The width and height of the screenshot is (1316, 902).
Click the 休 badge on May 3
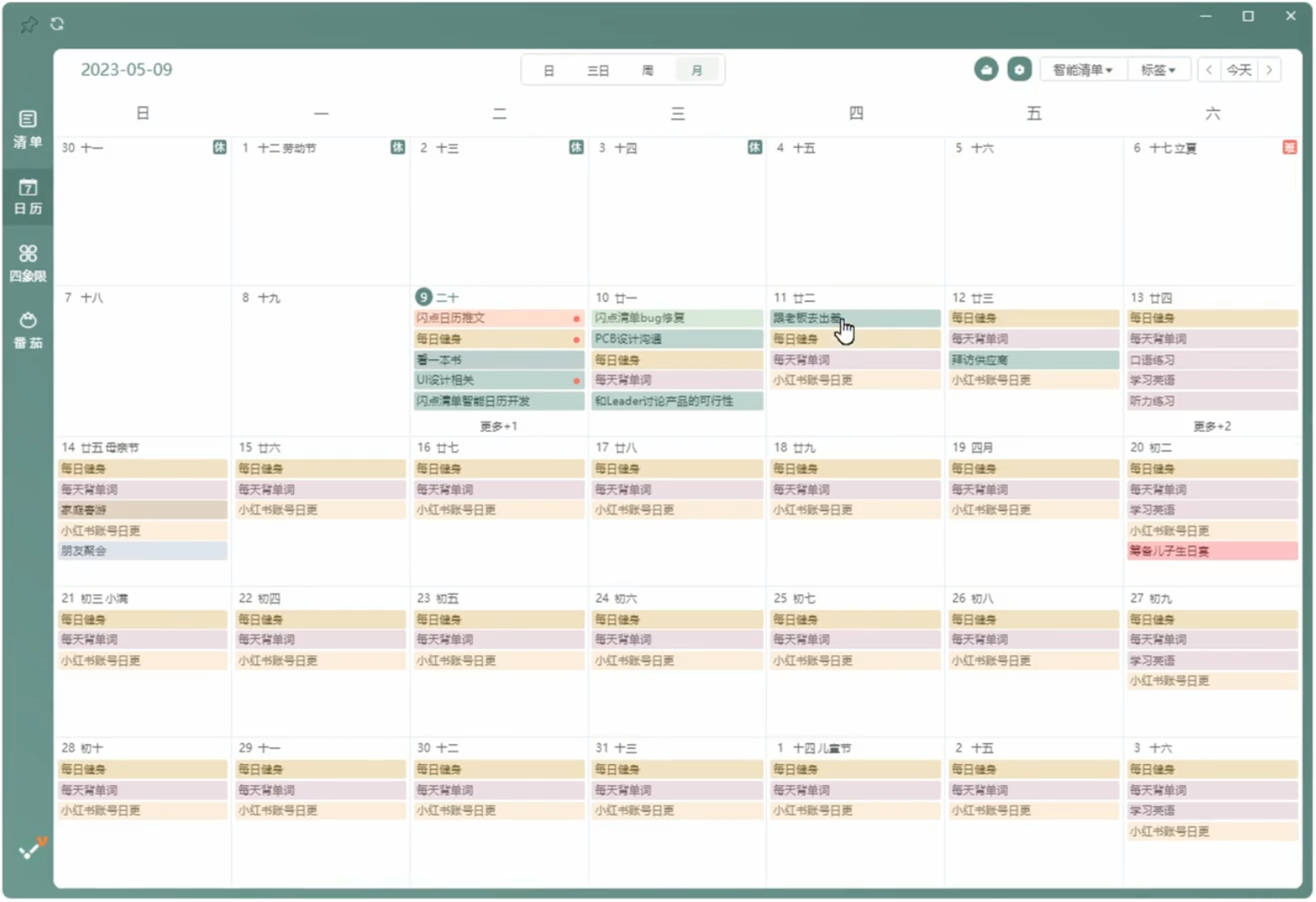754,148
